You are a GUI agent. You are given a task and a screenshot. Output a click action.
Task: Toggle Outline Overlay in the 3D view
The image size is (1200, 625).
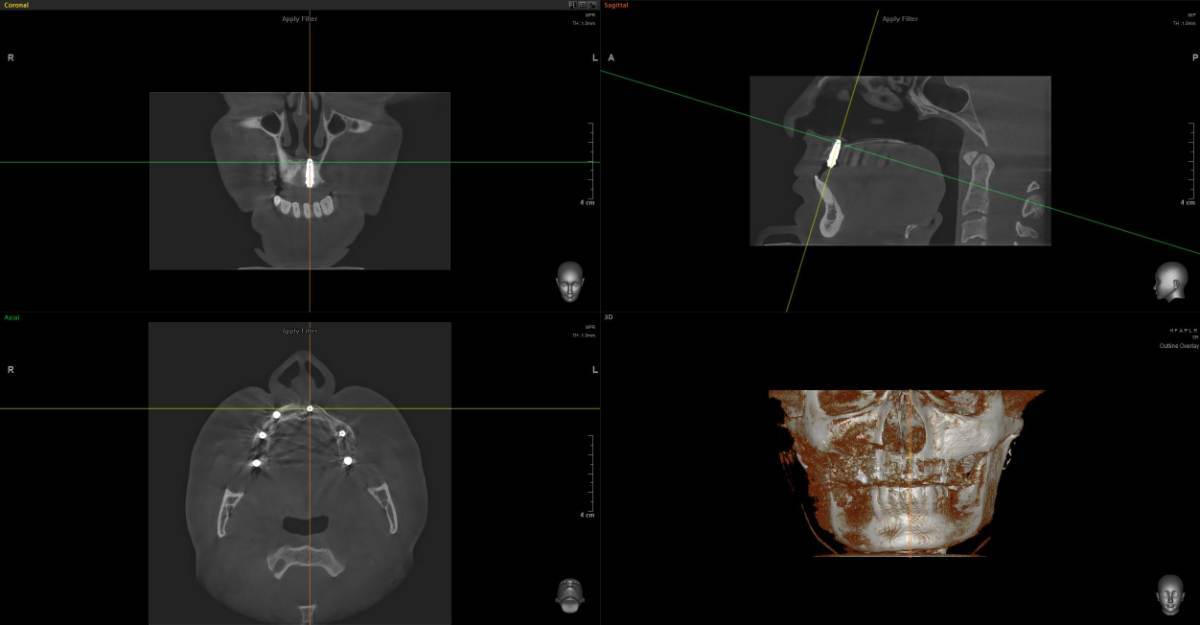click(1179, 346)
